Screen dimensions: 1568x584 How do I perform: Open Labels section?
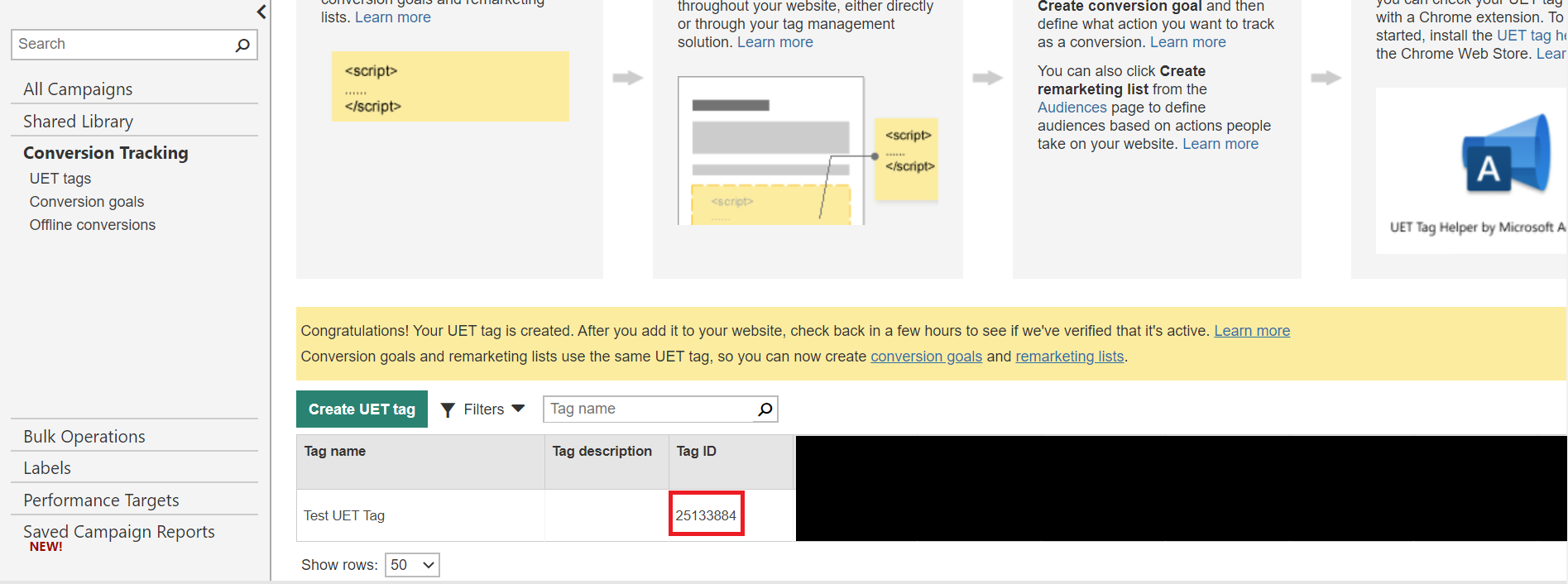pyautogui.click(x=47, y=468)
